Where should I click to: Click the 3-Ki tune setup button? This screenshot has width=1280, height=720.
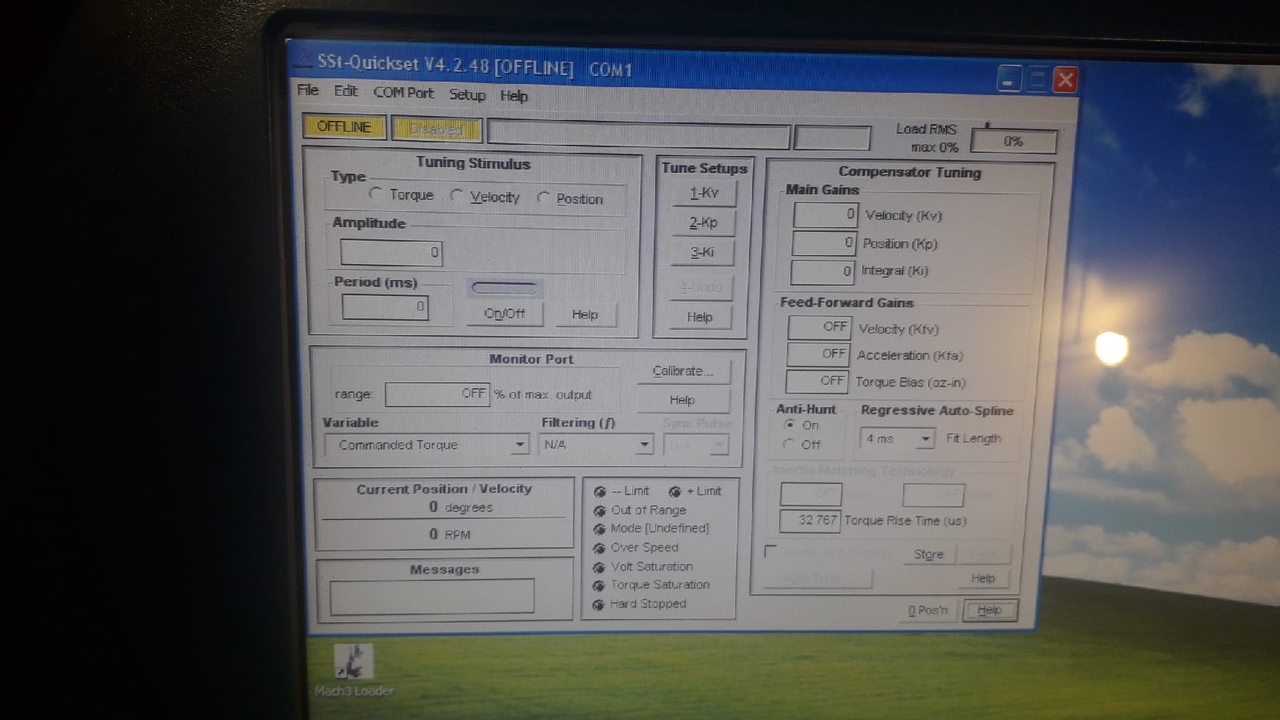[x=702, y=253]
